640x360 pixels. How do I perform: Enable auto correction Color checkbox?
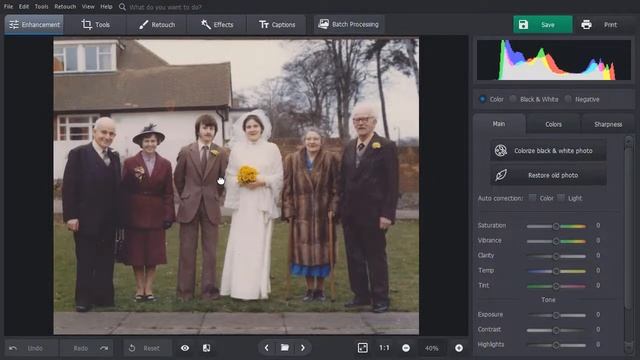pyautogui.click(x=532, y=198)
